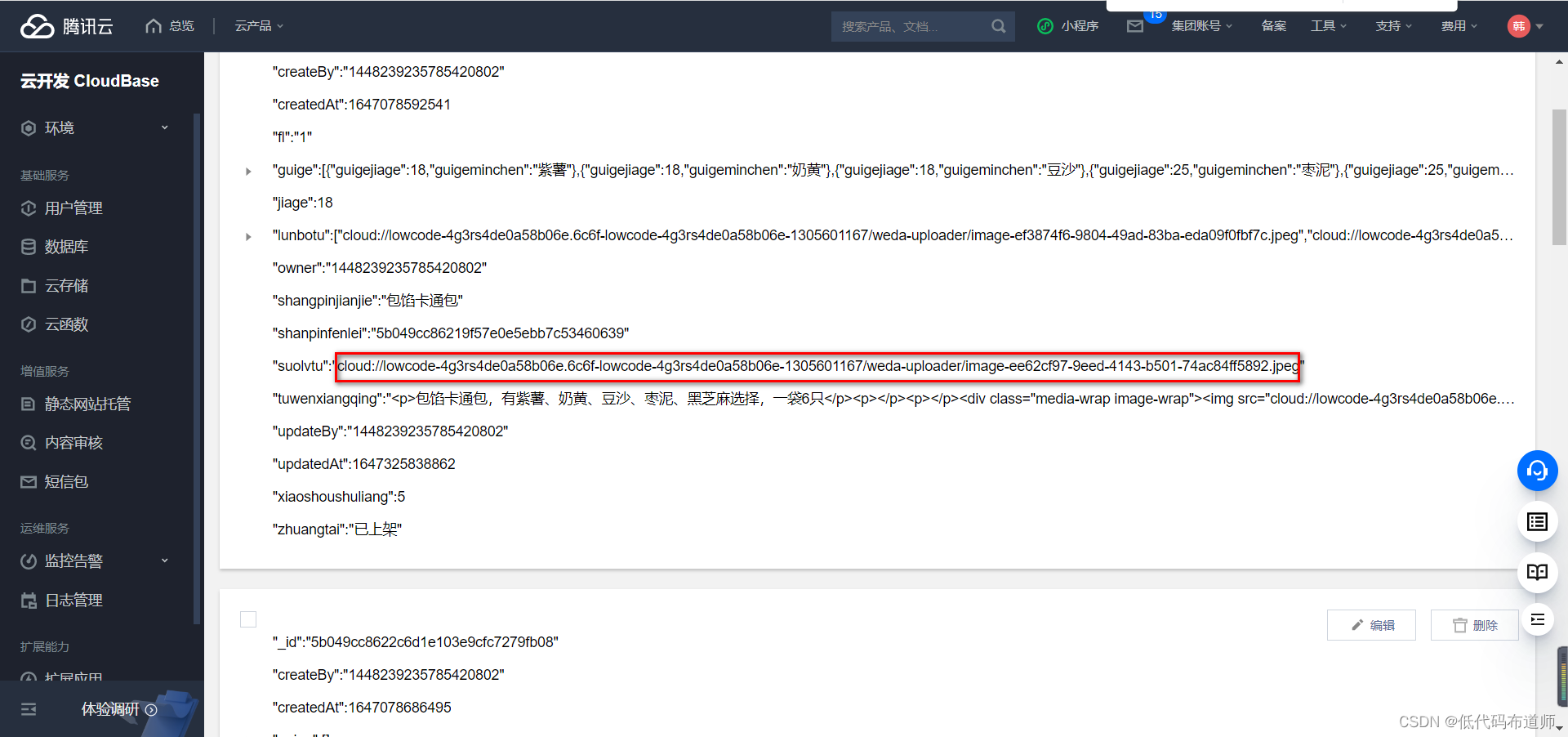1568x737 pixels.
Task: Click the "shangpinjianjie" field value
Action: (x=424, y=301)
